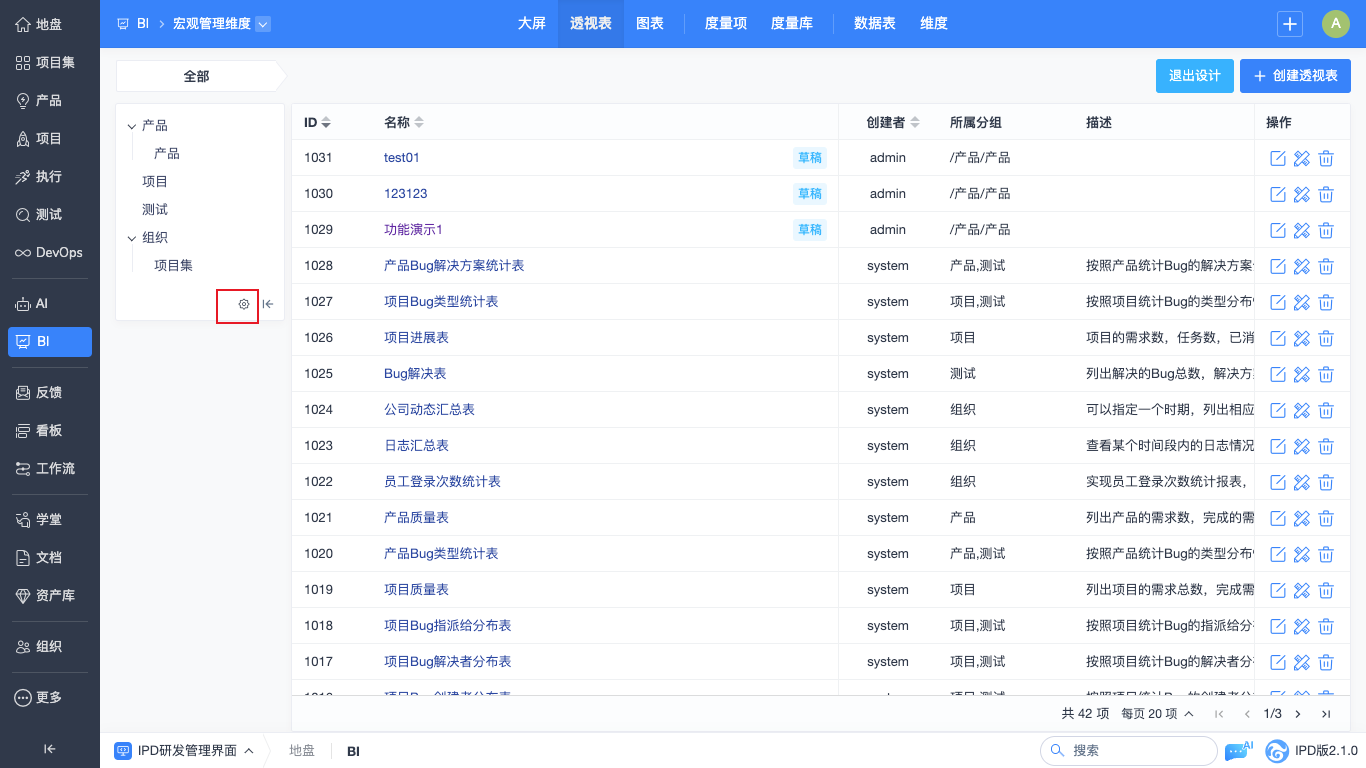1366x768 pixels.
Task: Change the 每页 20 项 page size
Action: pyautogui.click(x=1157, y=714)
